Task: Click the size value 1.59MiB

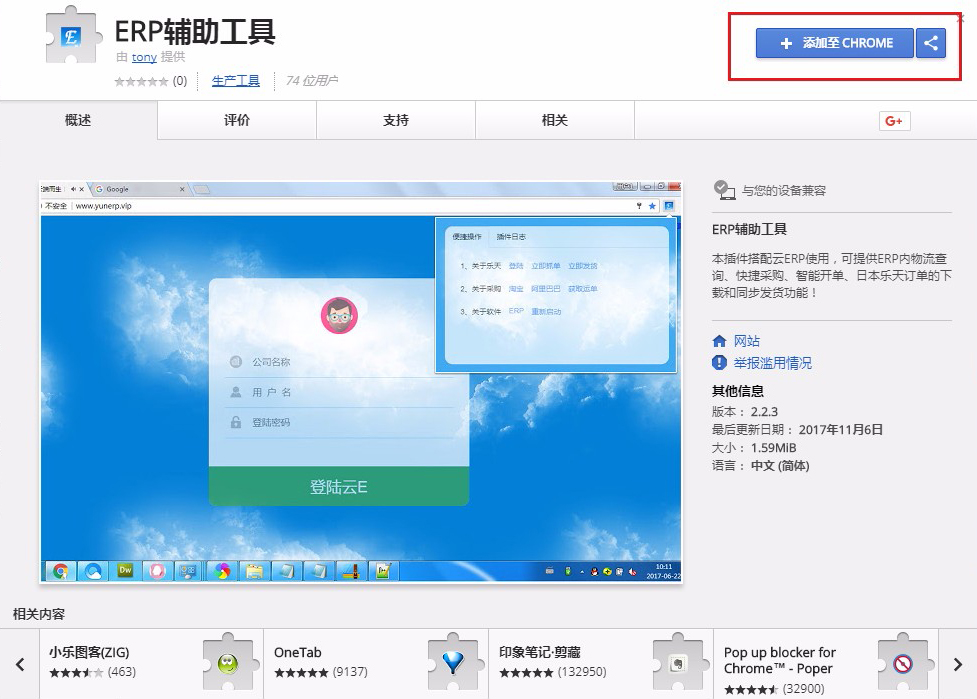Action: coord(773,448)
